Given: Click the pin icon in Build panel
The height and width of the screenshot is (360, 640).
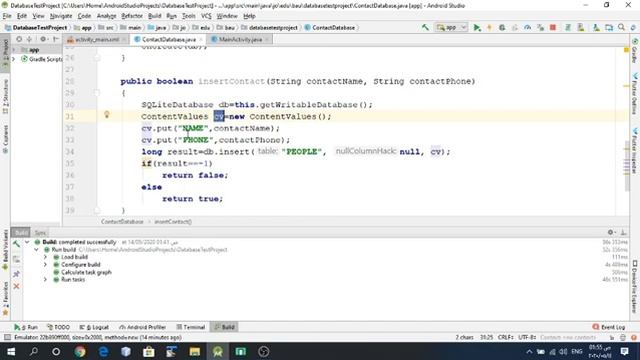Looking at the screenshot, I should coord(16,273).
